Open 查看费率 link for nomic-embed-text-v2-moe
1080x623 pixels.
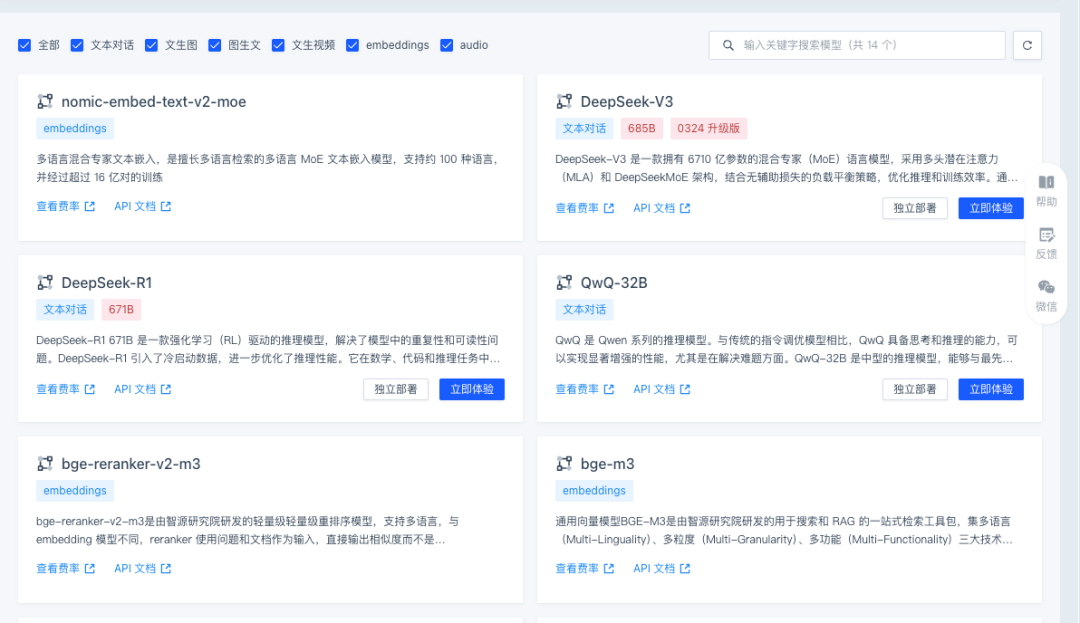coord(65,207)
